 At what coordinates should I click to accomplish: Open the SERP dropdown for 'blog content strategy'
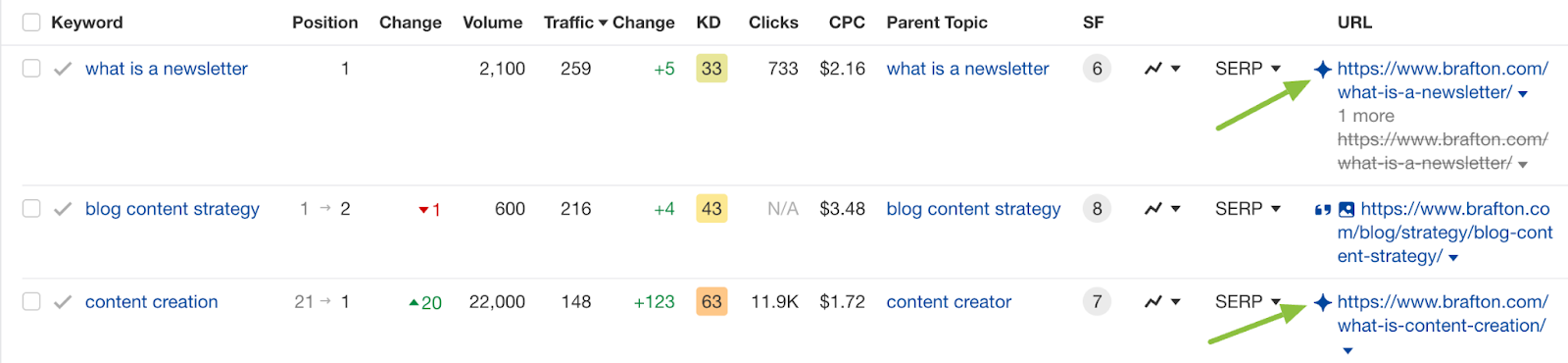(1248, 209)
